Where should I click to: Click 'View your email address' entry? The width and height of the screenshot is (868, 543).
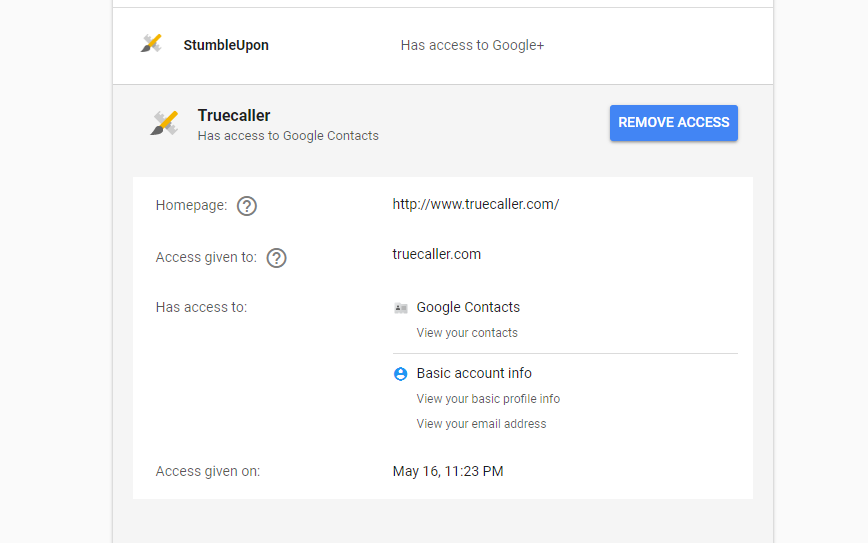(481, 423)
